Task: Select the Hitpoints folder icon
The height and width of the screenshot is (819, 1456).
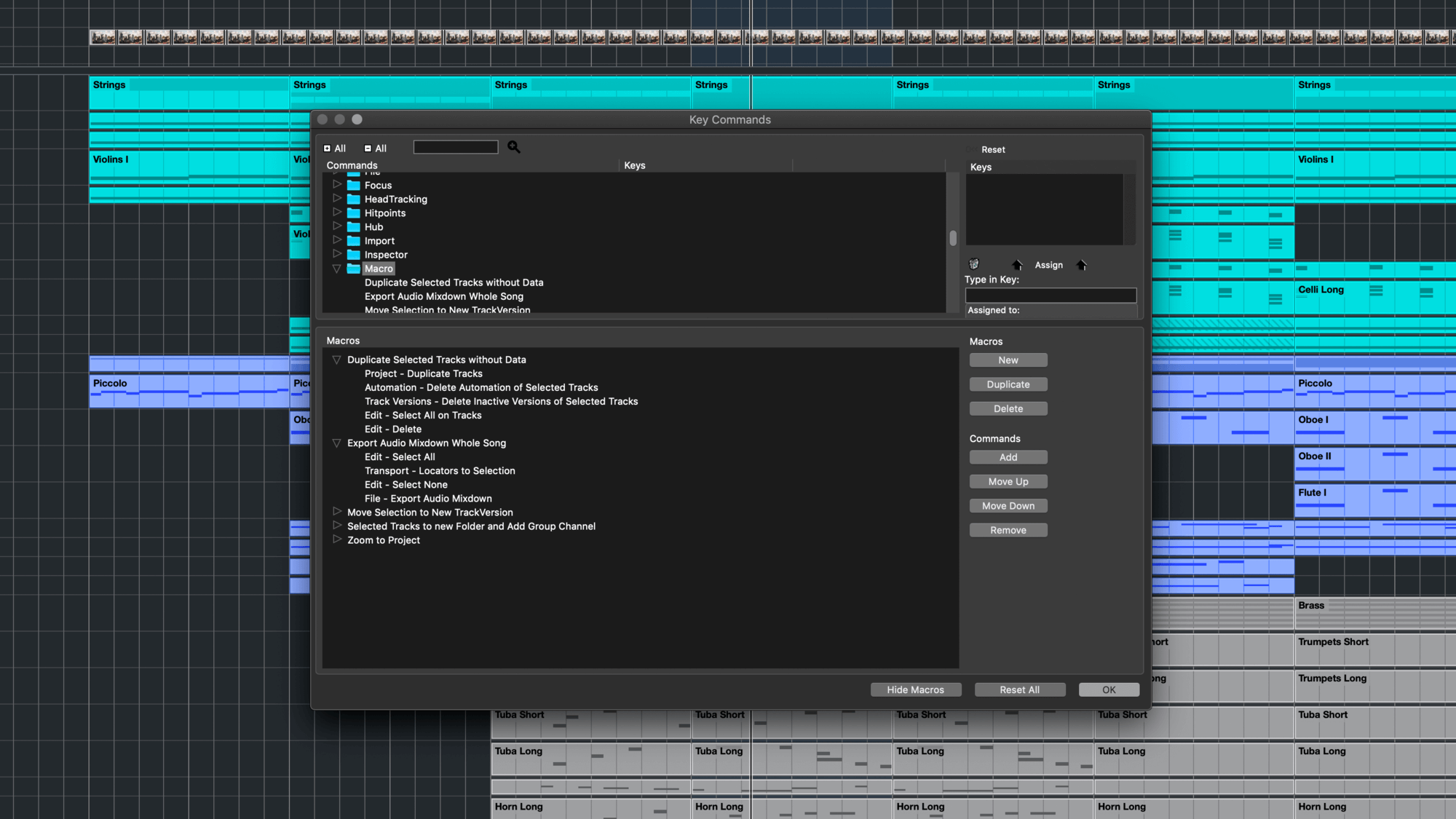Action: (354, 213)
